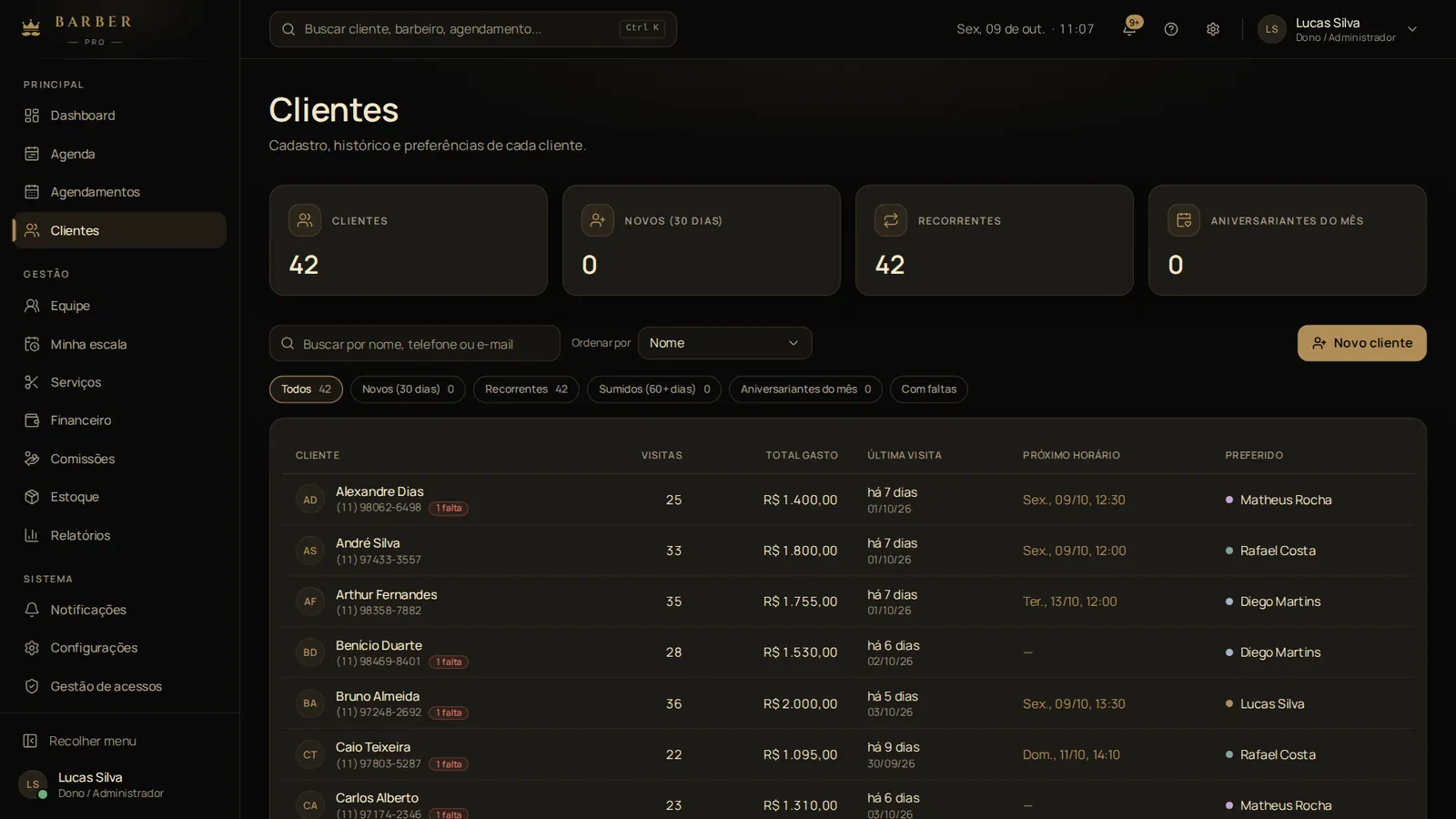Click the Financeiro wallet icon

(32, 420)
